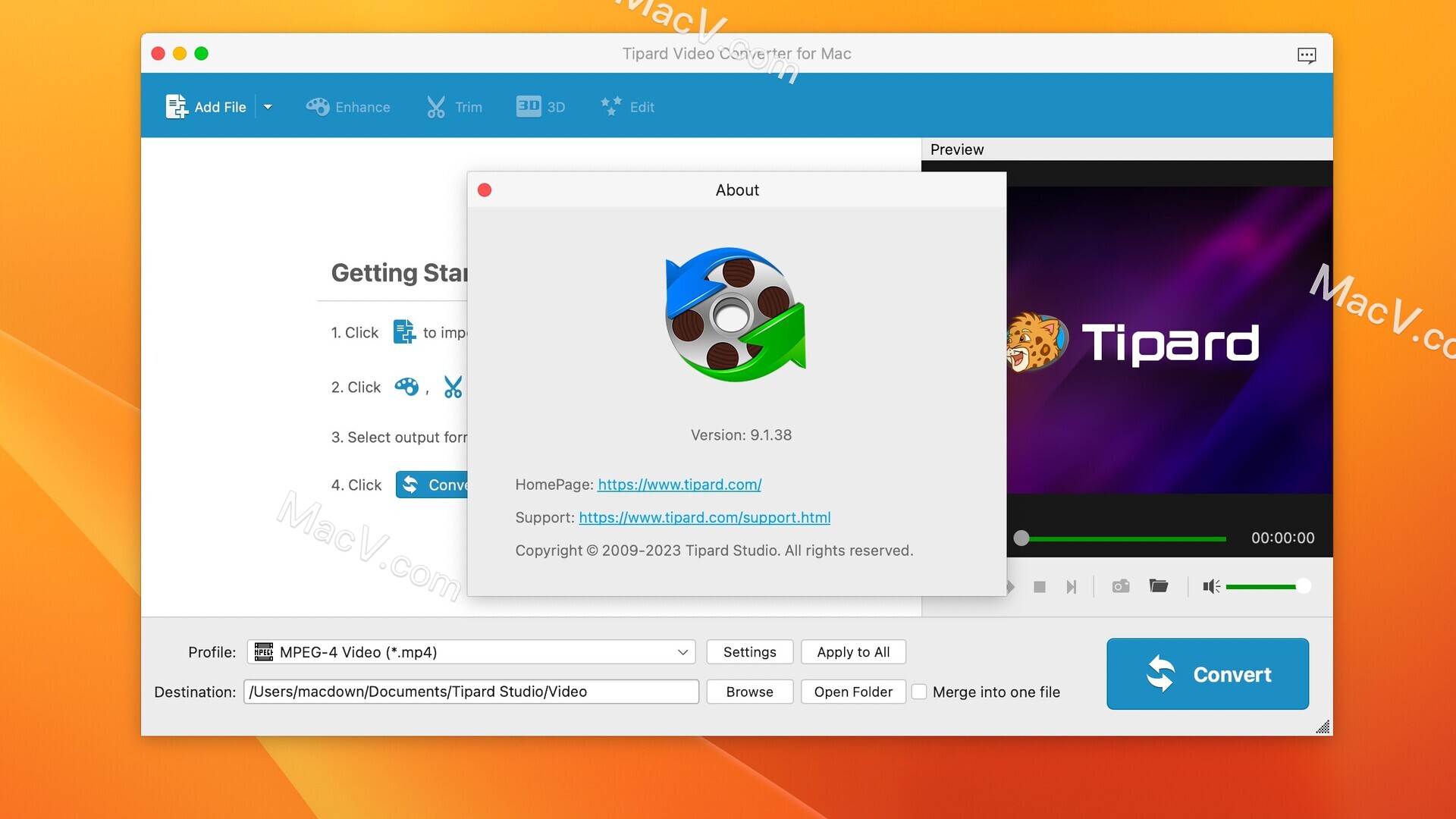Click the Edit tool icon
This screenshot has width=1456, height=819.
click(x=610, y=106)
